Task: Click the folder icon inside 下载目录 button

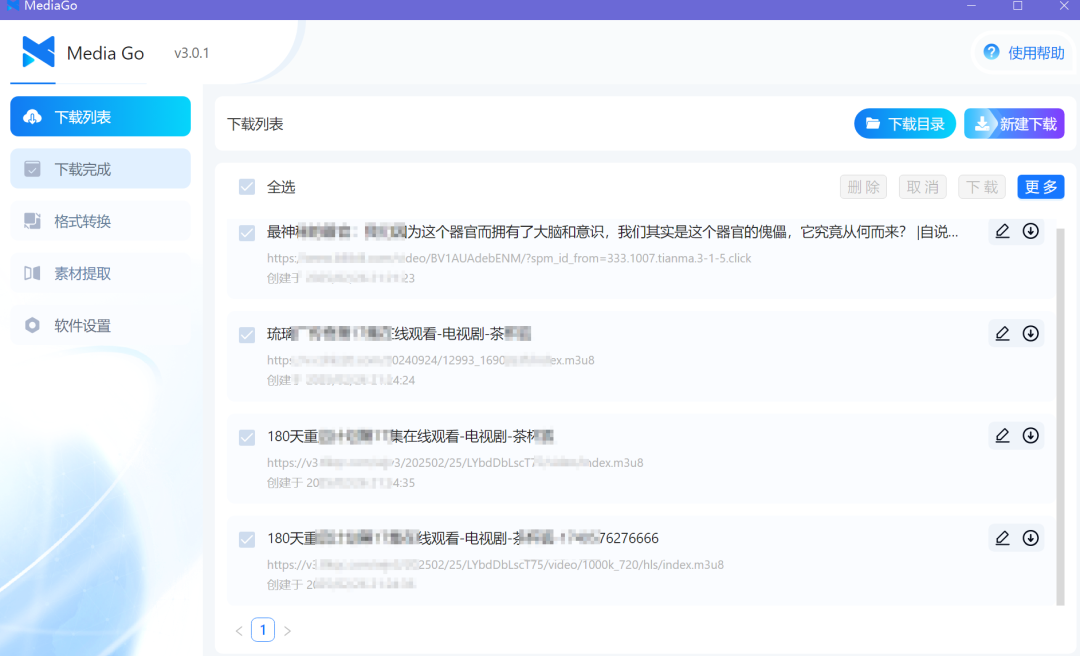Action: pyautogui.click(x=873, y=123)
